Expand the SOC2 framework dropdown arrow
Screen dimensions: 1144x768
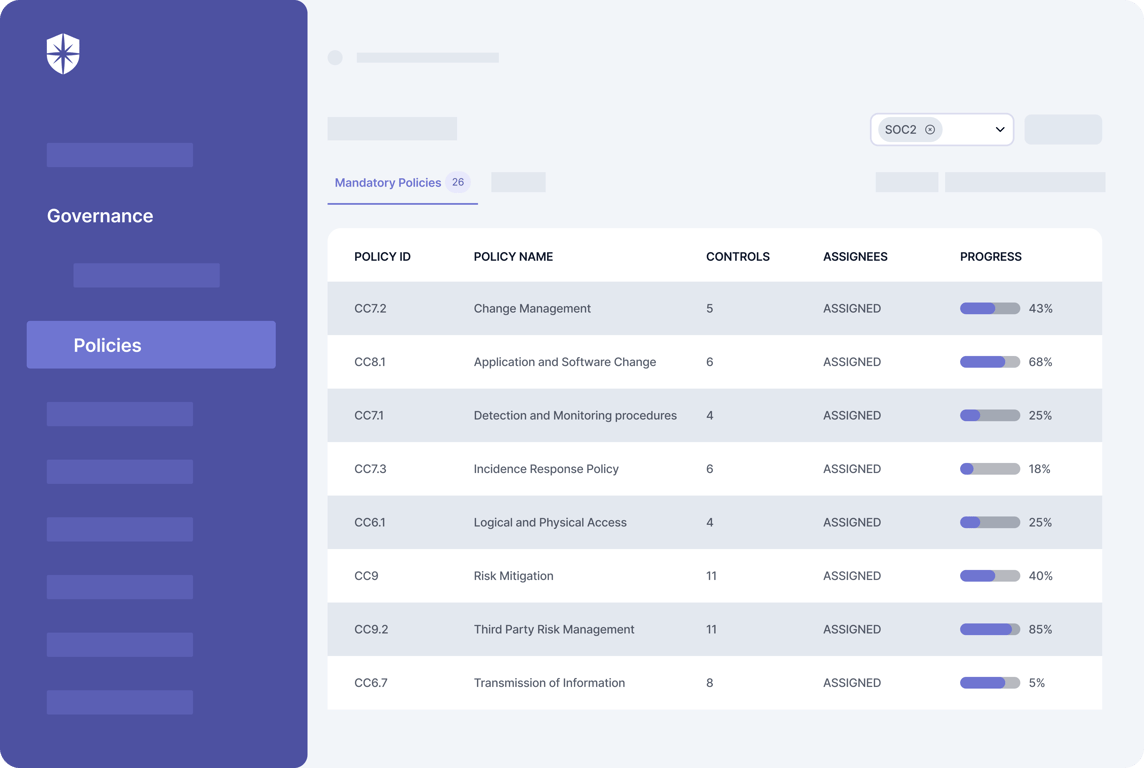(1000, 130)
